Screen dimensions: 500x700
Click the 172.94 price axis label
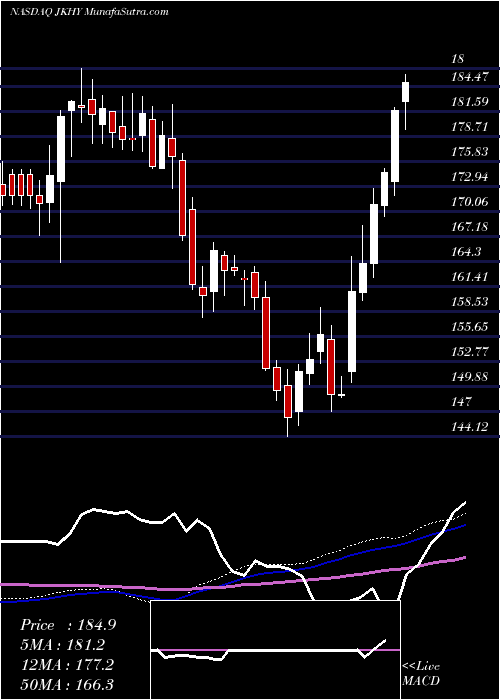469,177
